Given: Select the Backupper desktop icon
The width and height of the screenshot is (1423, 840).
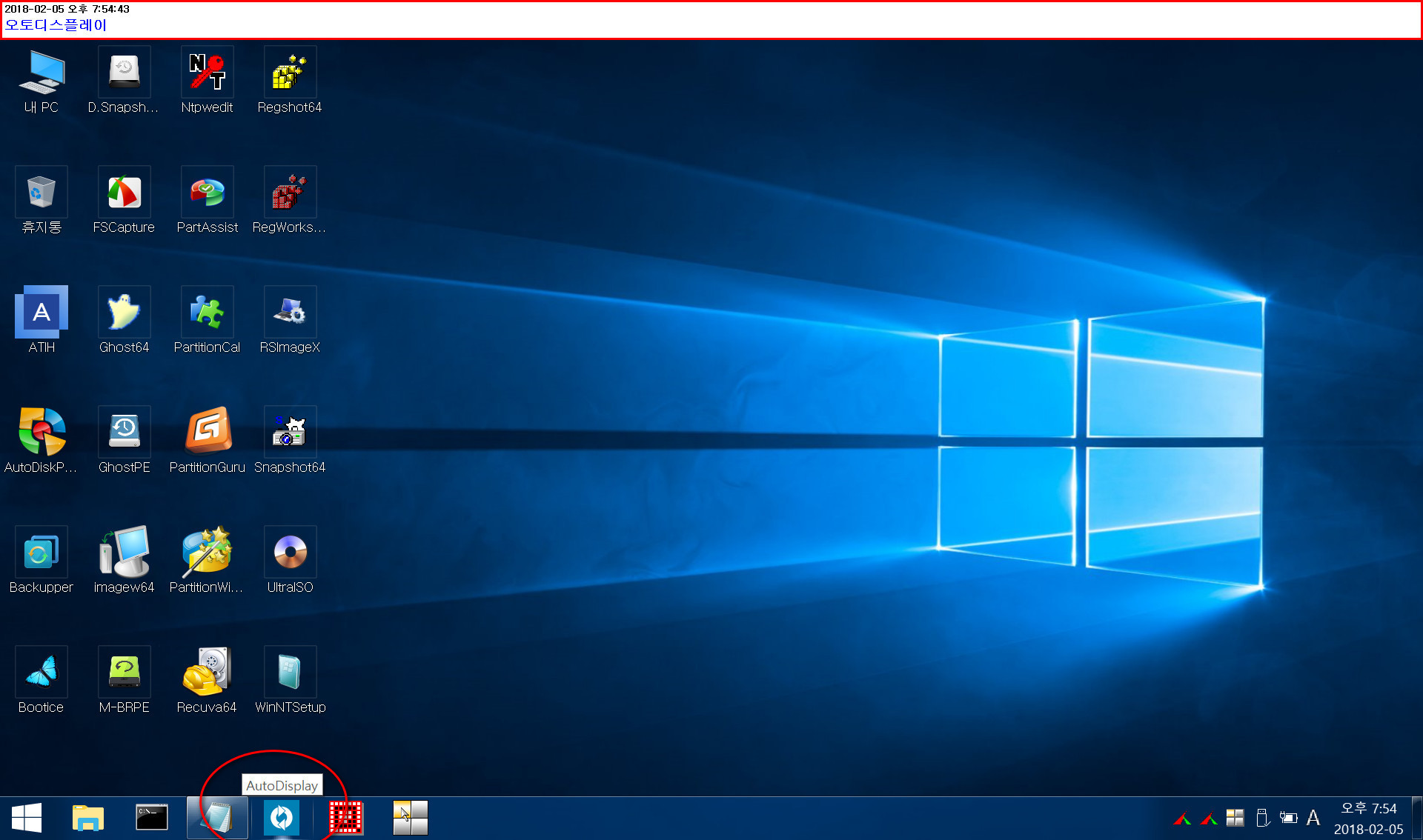Looking at the screenshot, I should pyautogui.click(x=41, y=561).
